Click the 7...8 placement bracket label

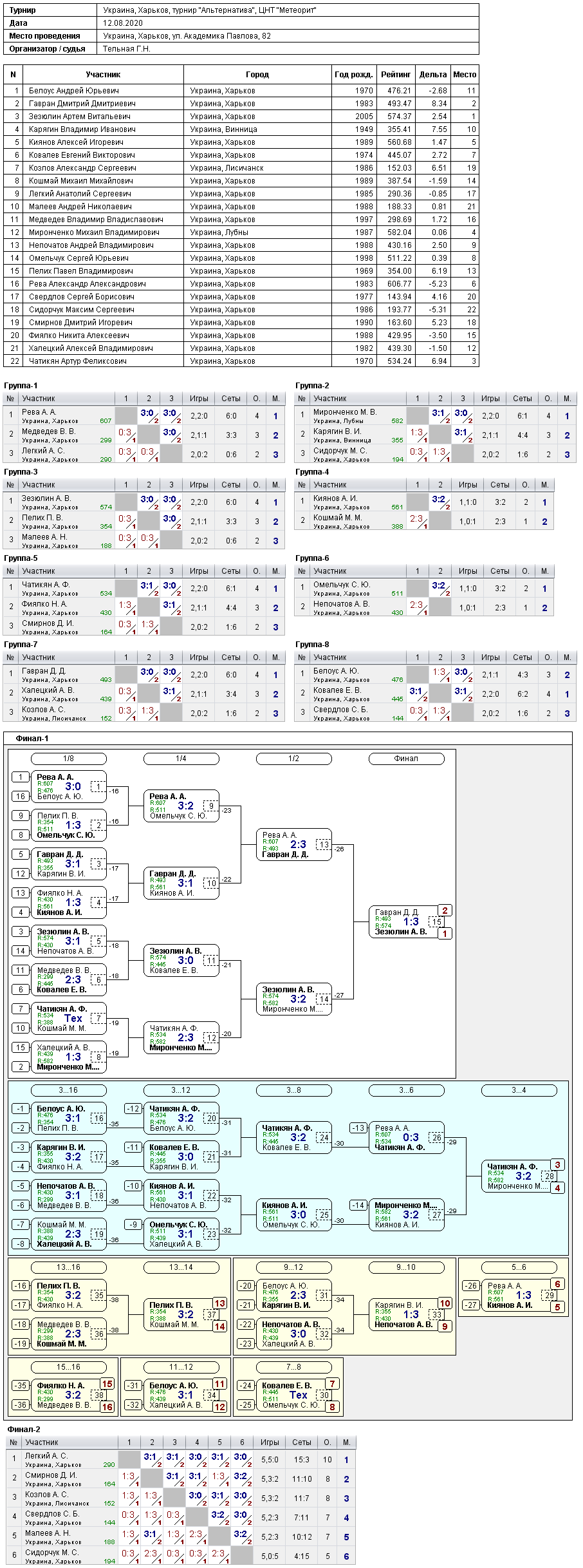click(294, 1367)
